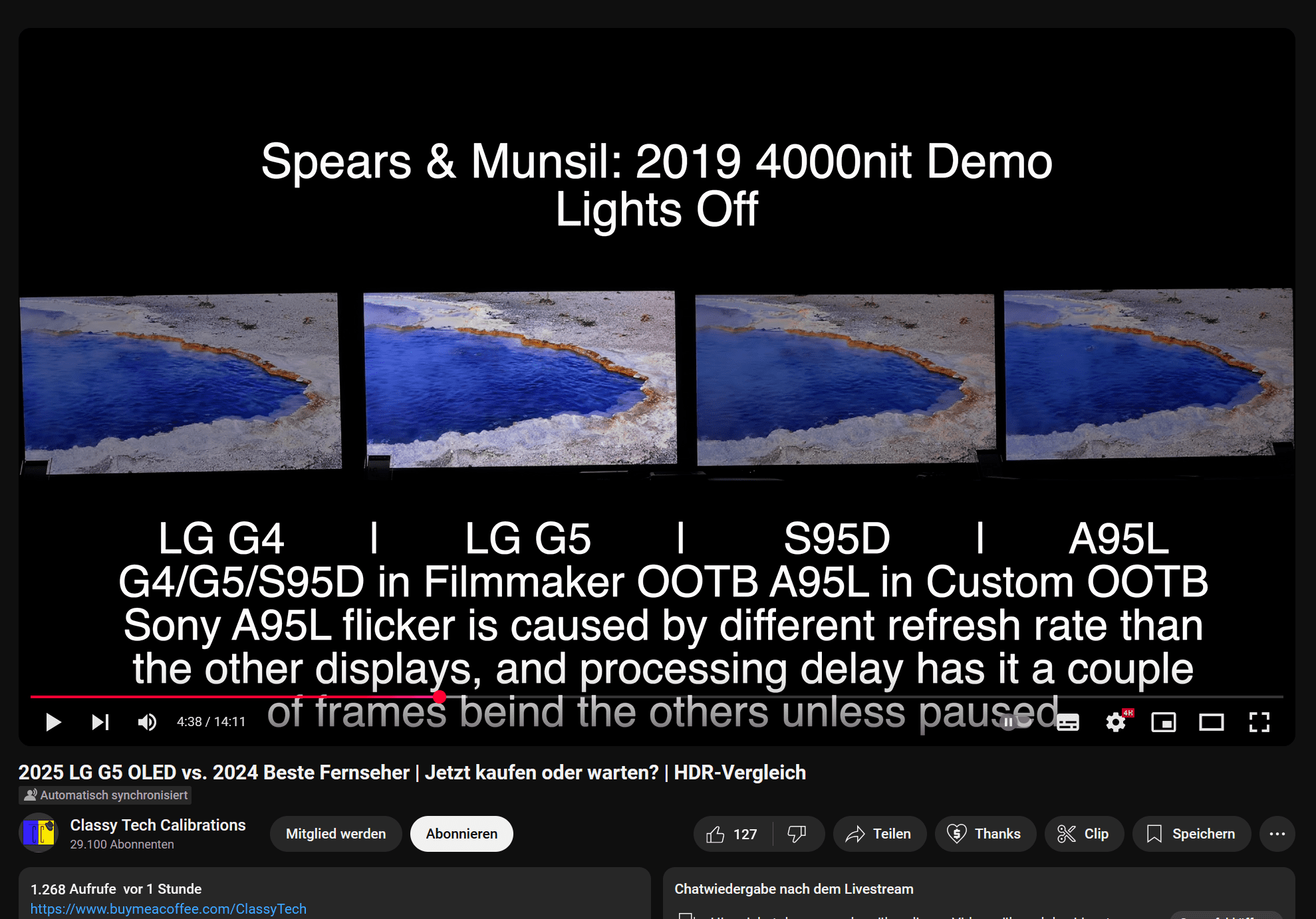Toggle the autoplay switch

click(1015, 722)
